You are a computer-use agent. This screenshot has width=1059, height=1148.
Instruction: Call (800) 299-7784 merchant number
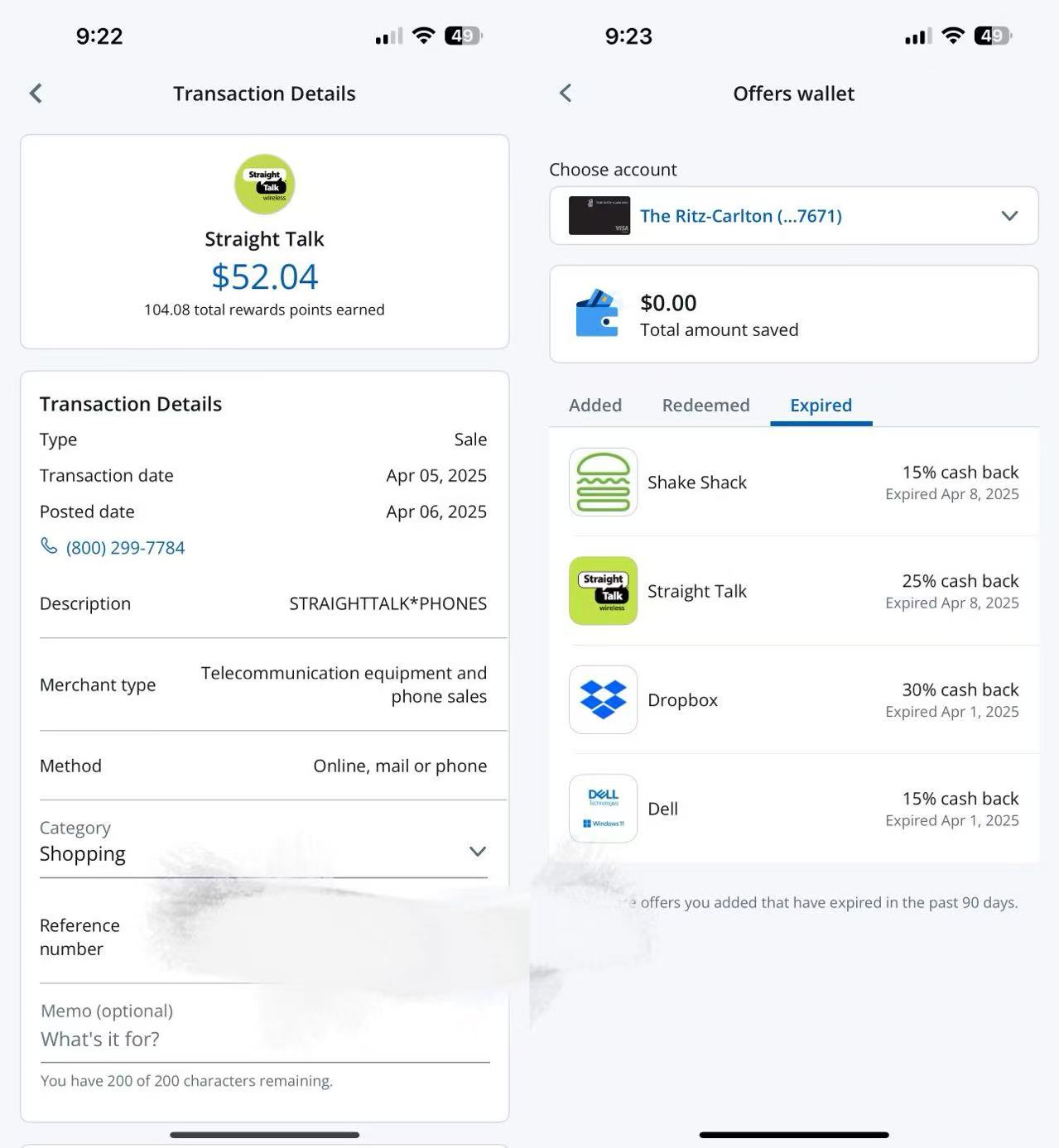click(x=125, y=548)
